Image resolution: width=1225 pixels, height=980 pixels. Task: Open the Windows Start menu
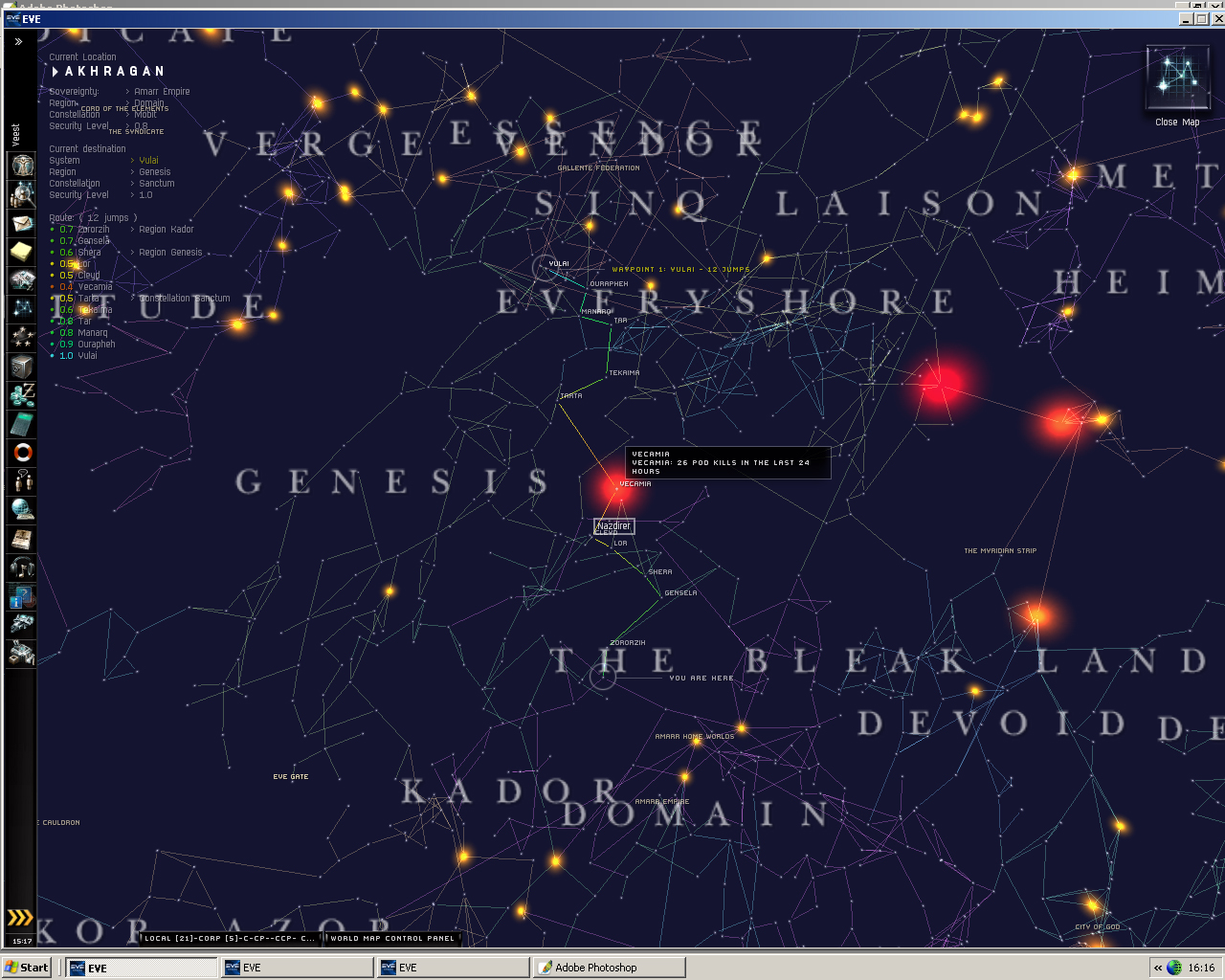tap(27, 968)
